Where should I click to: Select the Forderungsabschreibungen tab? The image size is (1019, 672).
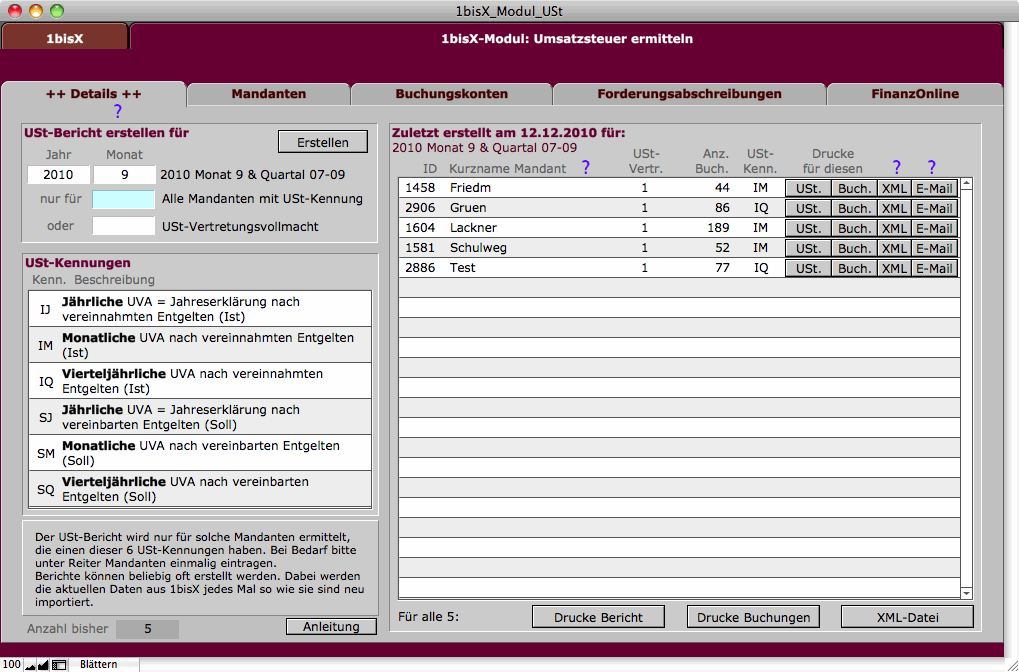click(x=689, y=94)
